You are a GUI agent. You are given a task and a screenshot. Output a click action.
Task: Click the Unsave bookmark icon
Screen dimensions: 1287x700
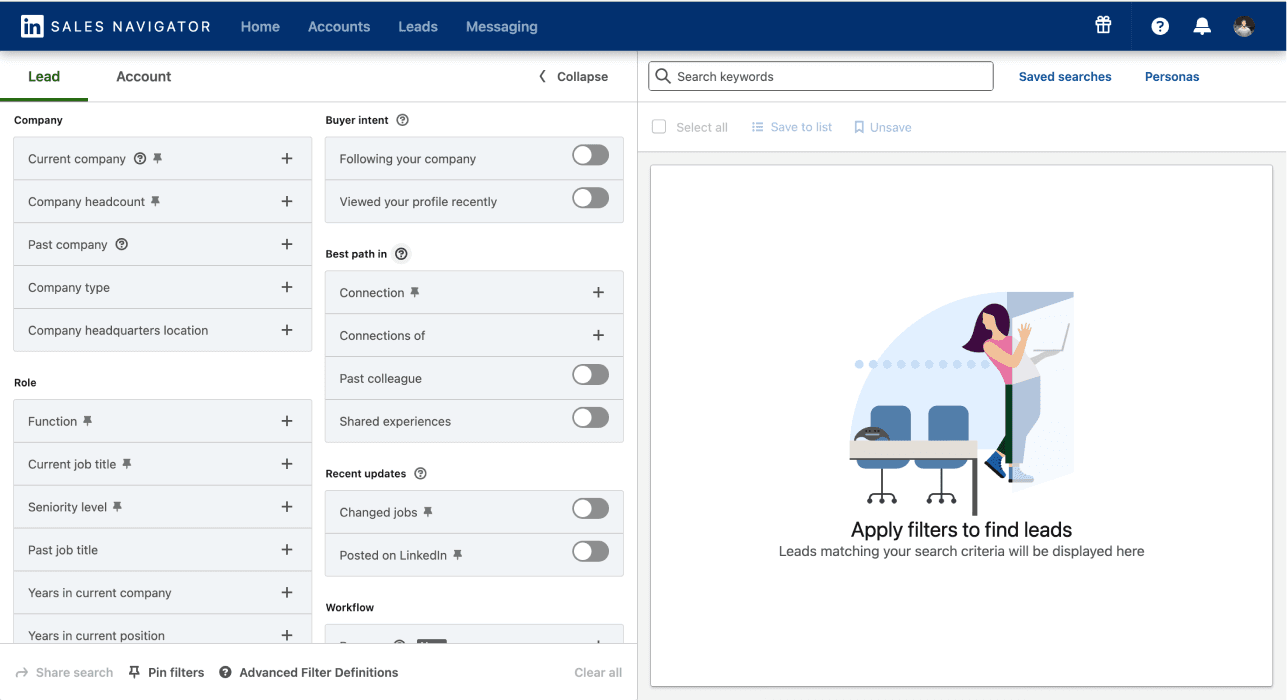[858, 127]
